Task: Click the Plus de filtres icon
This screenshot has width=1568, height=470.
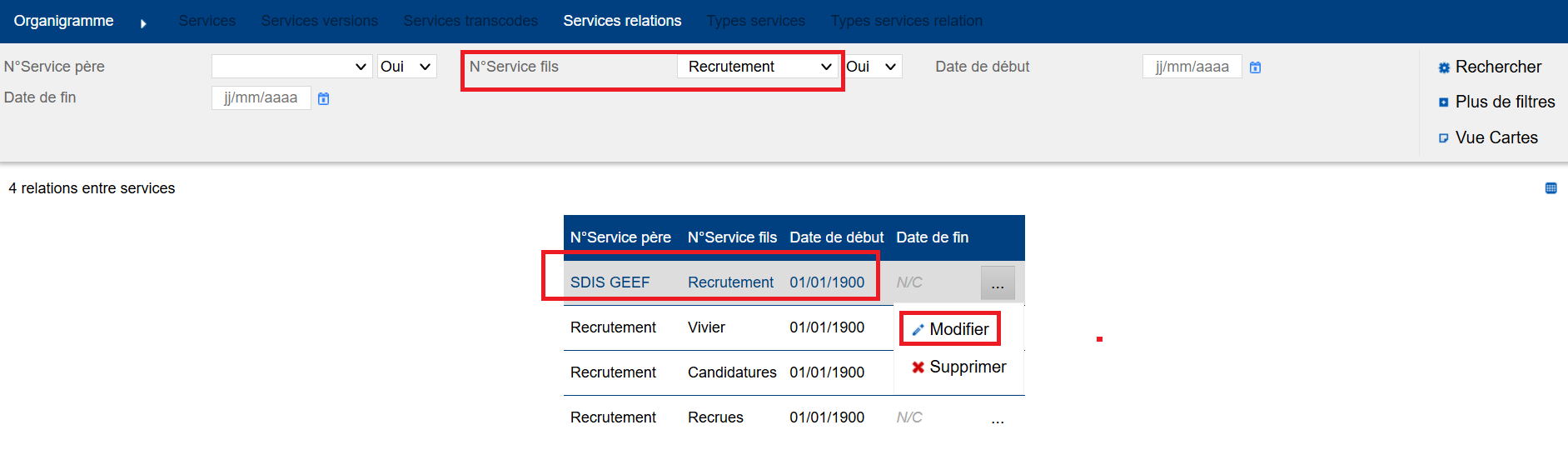Action: (1444, 102)
